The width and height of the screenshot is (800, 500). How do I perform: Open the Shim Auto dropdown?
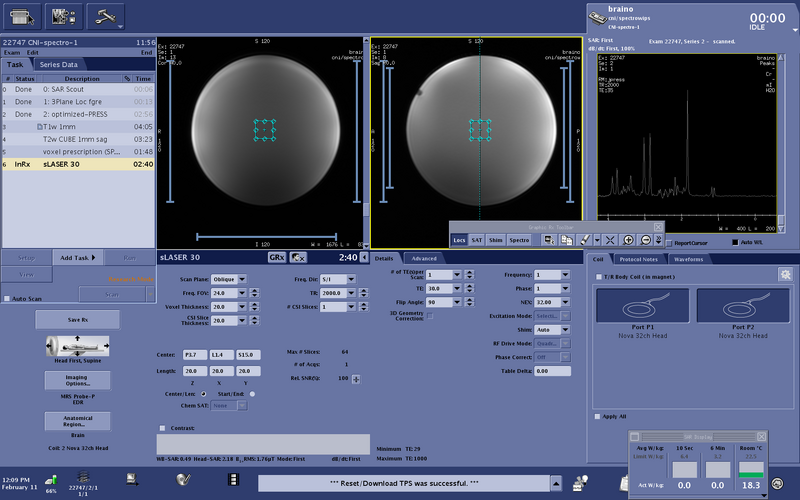[552, 330]
